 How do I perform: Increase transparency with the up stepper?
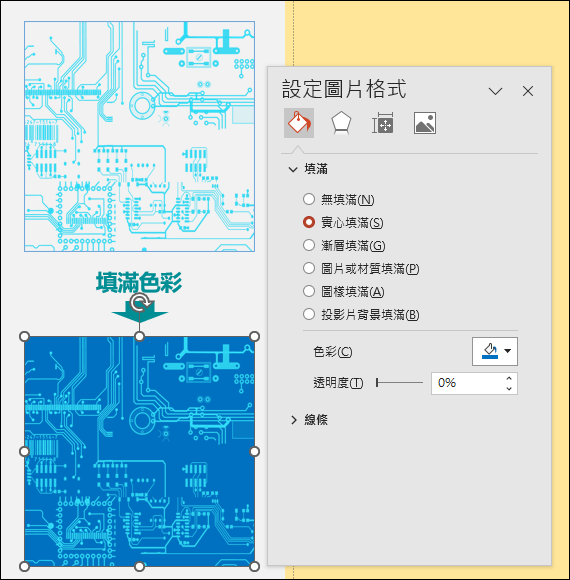coord(509,378)
